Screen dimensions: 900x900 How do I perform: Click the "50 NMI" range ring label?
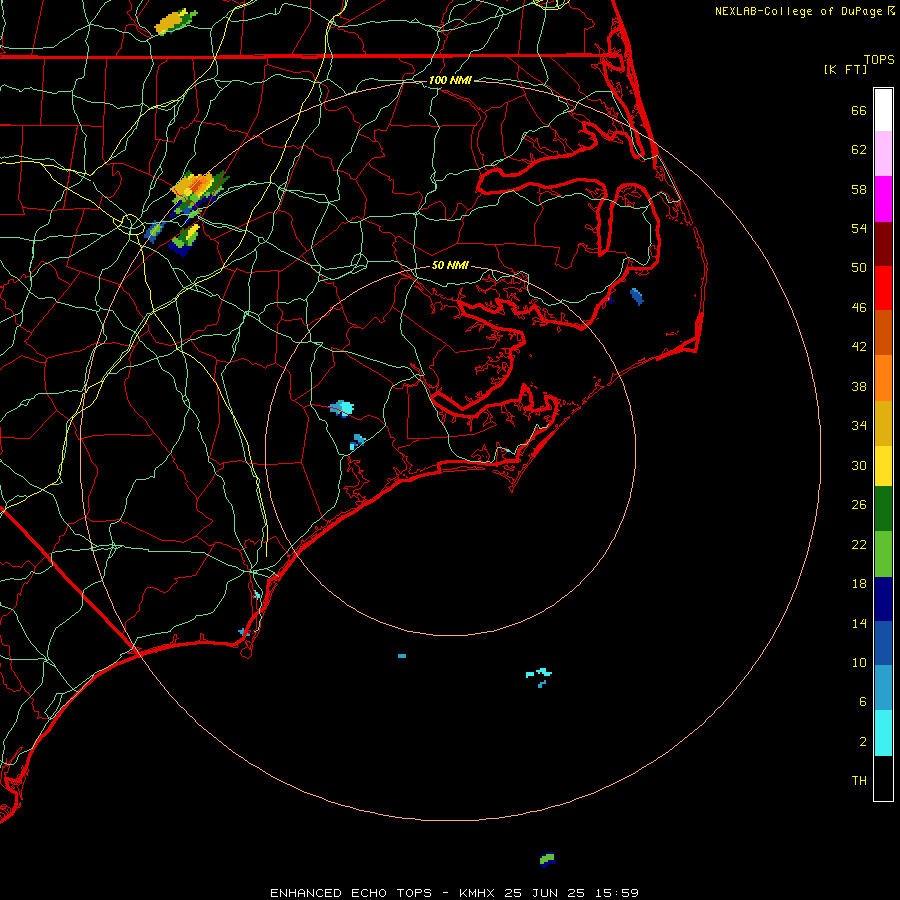tap(450, 265)
